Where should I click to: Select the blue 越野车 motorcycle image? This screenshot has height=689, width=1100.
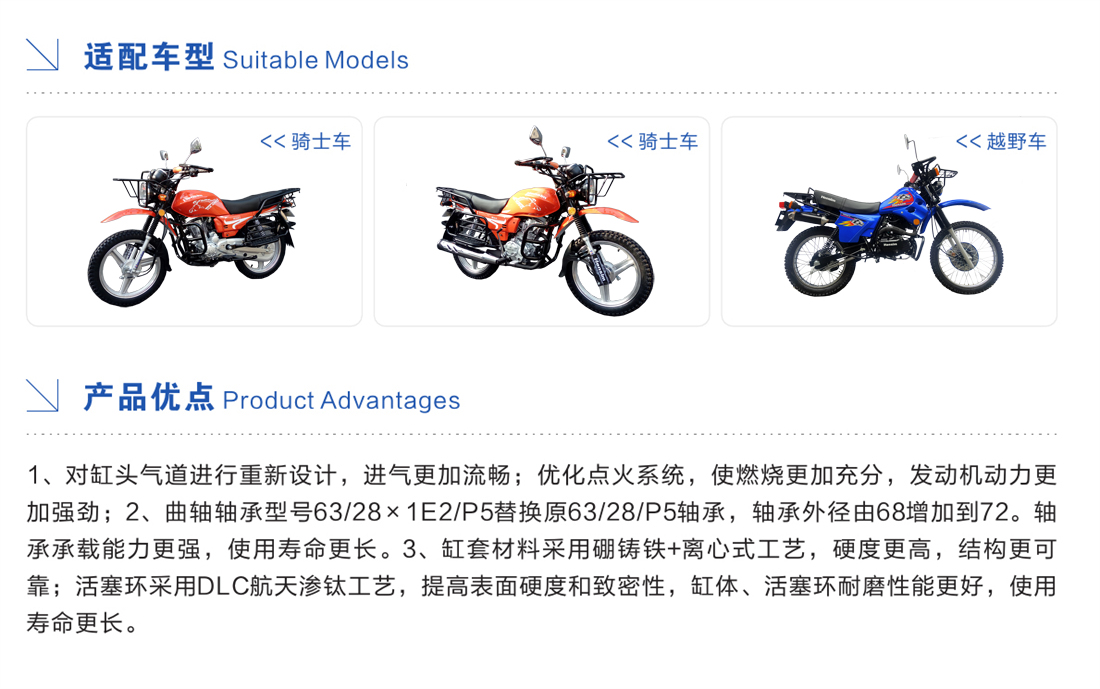click(890, 216)
